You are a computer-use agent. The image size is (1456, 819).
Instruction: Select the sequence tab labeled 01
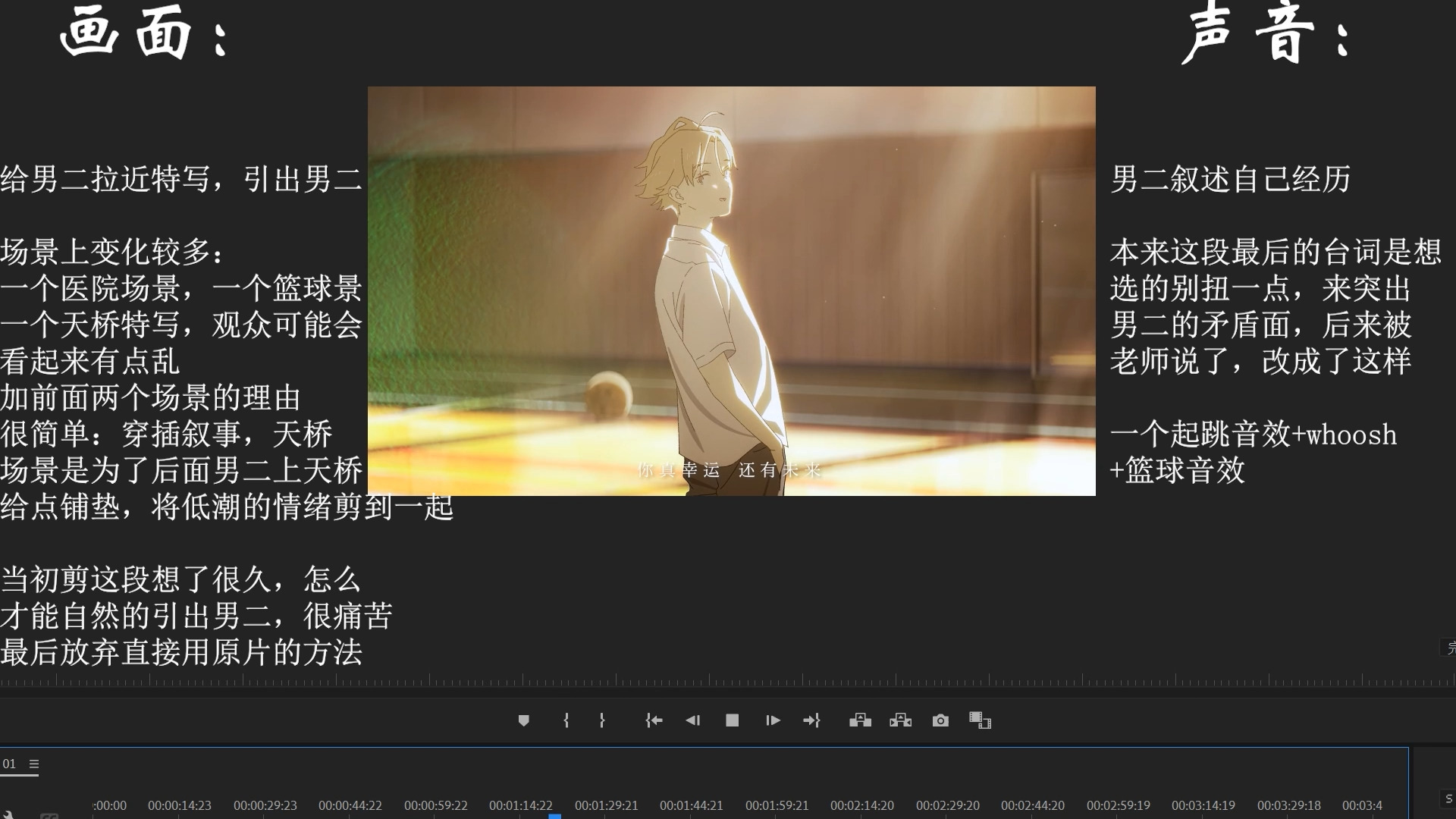point(9,764)
